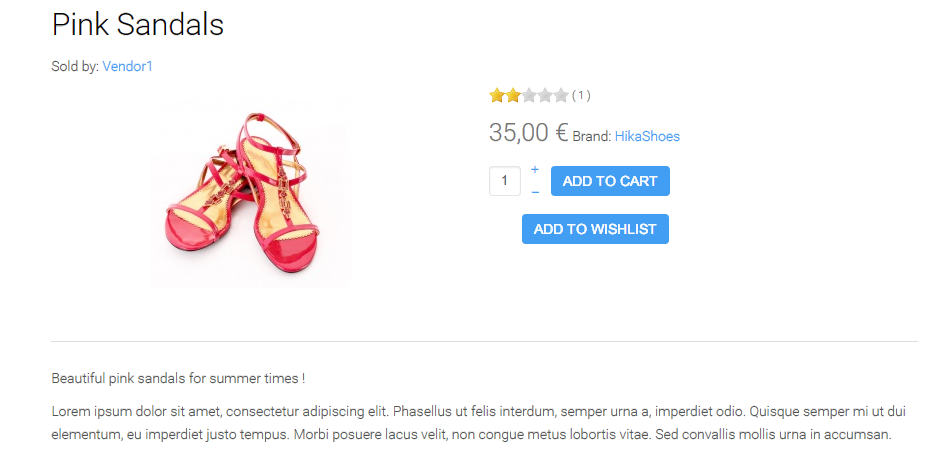Screen dimensions: 942x452
Task: Open the Vendor1 seller link
Action: click(127, 66)
